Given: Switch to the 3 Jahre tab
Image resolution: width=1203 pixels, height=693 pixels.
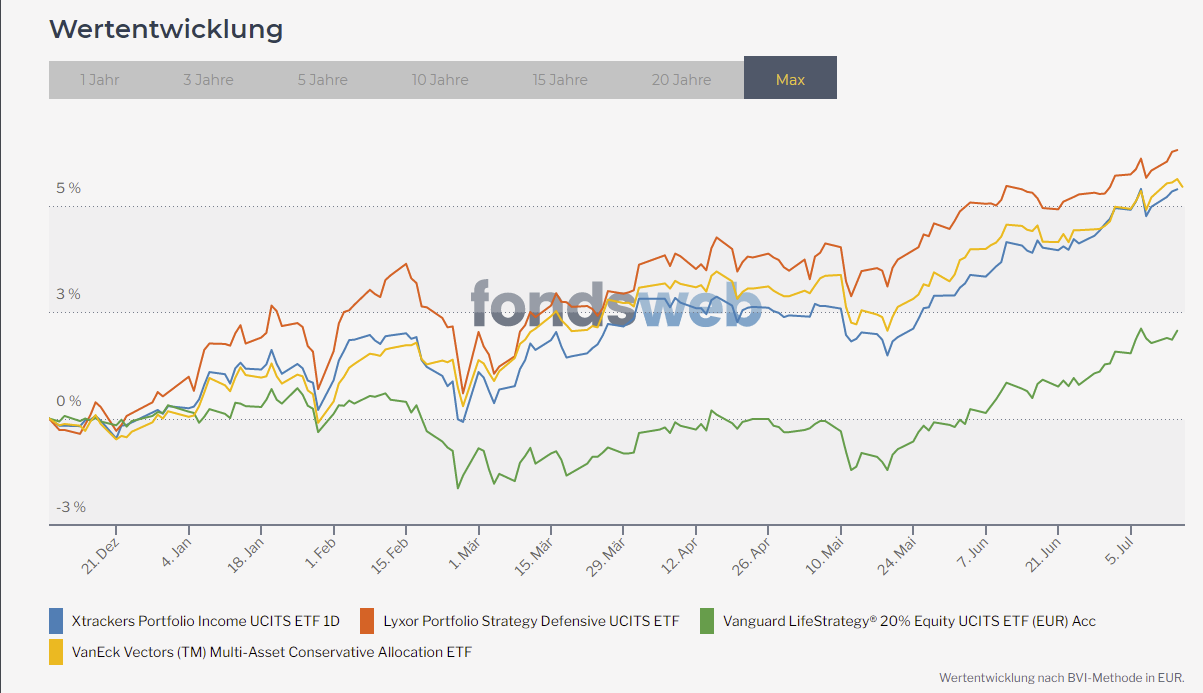Looking at the screenshot, I should [x=208, y=79].
